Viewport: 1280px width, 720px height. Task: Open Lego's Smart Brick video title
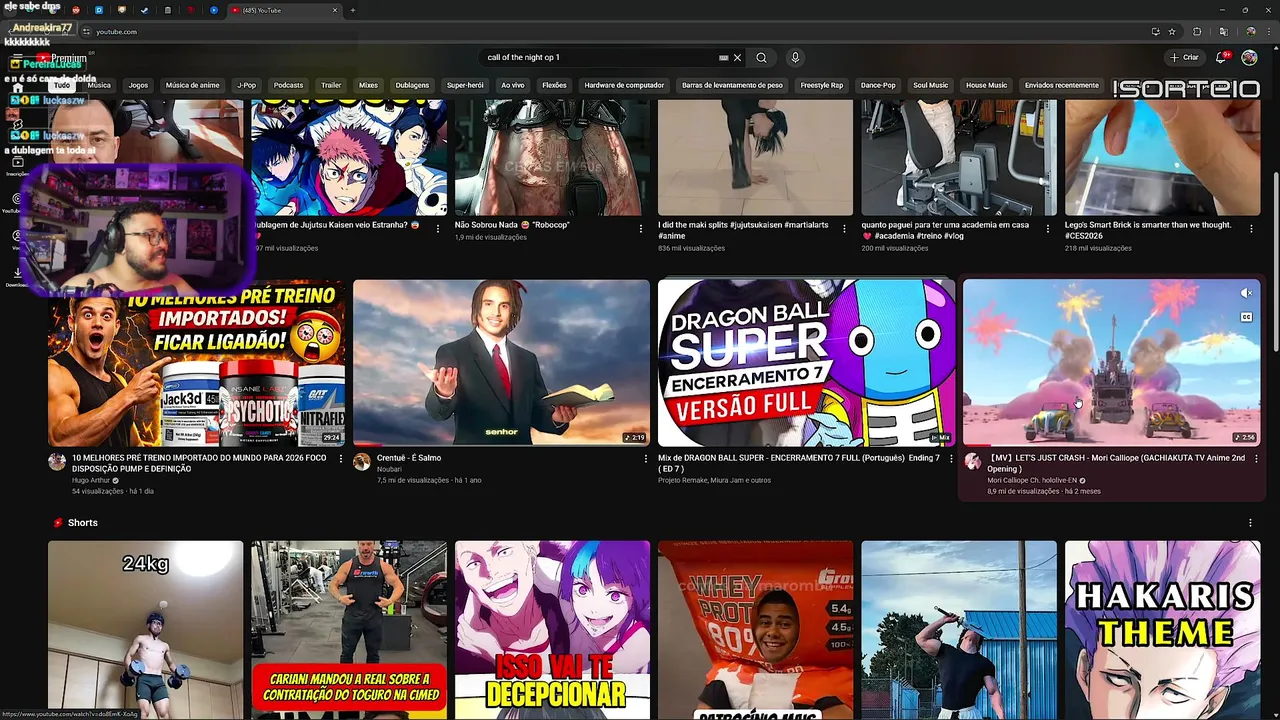point(1148,230)
